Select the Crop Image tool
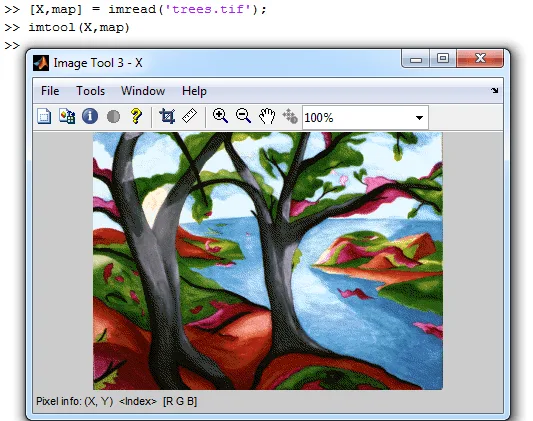The image size is (533, 421). click(x=167, y=116)
